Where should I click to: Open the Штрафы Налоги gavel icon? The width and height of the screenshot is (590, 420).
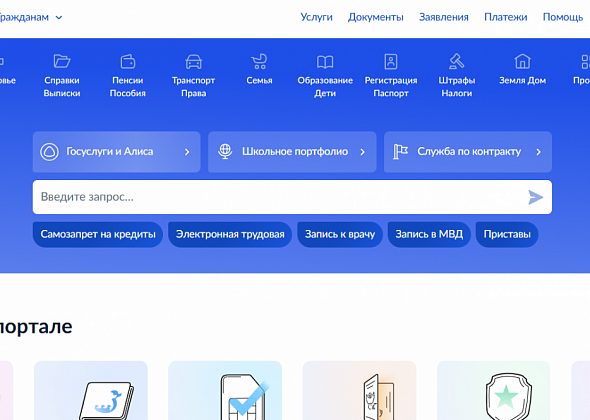(x=456, y=61)
